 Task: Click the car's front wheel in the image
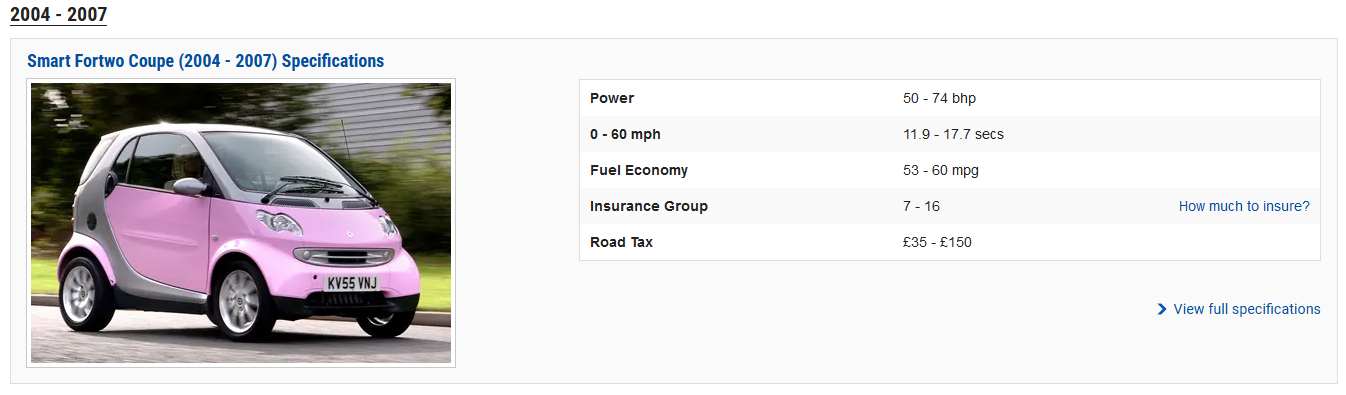(x=239, y=300)
